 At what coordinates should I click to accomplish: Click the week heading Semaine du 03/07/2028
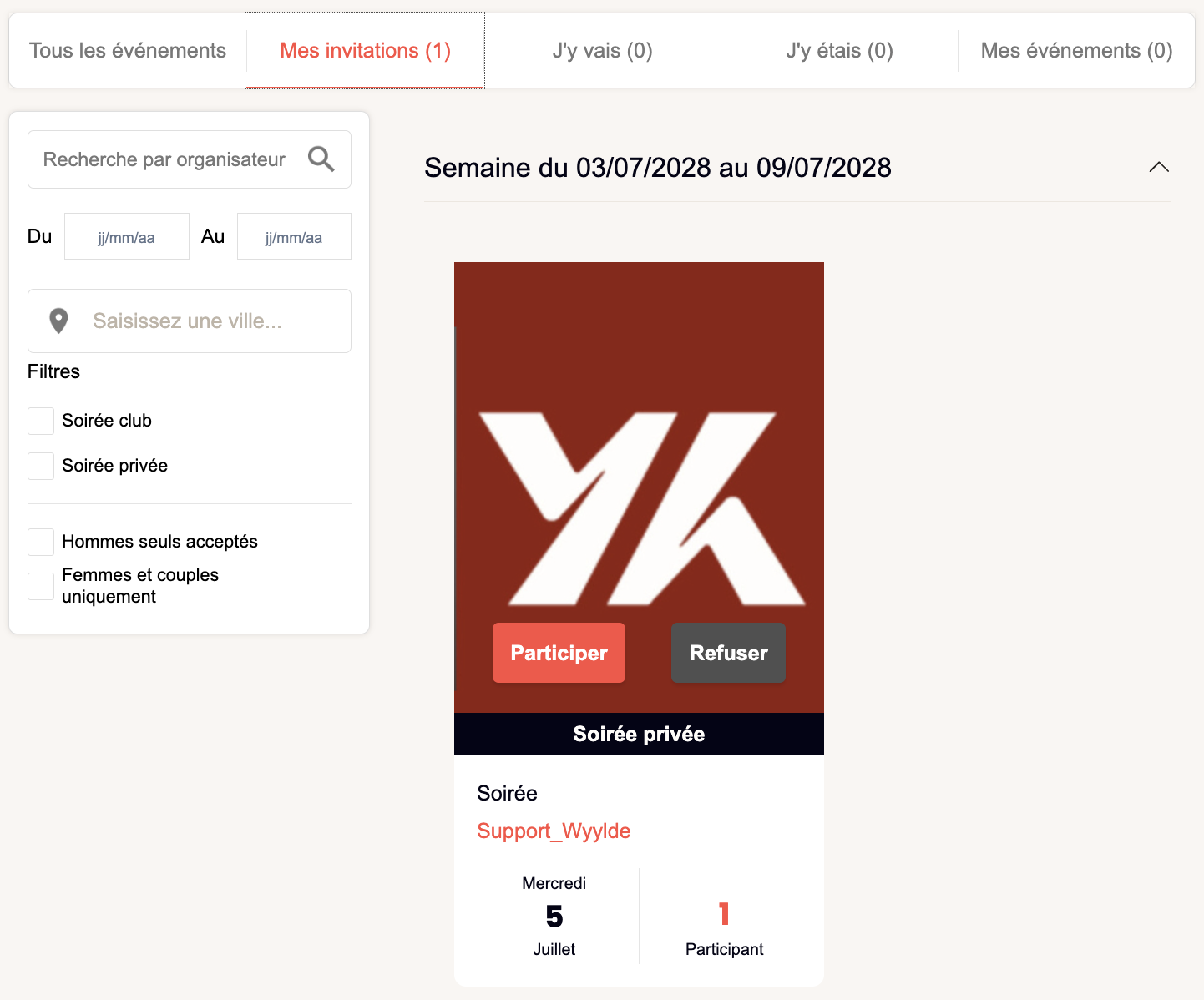[658, 167]
